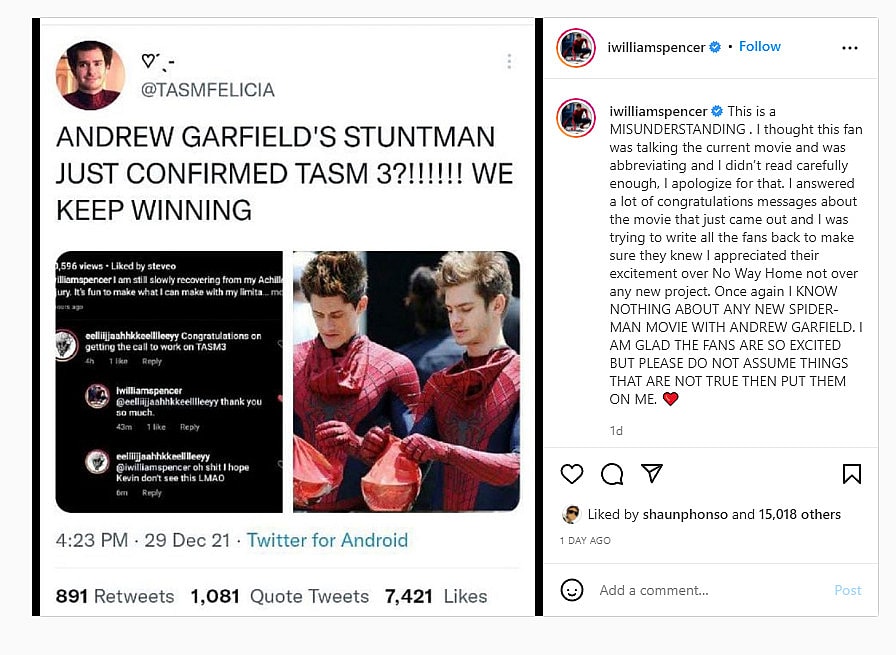Click iwilliamspencer header profile avatar
The height and width of the screenshot is (655, 896).
(x=577, y=48)
